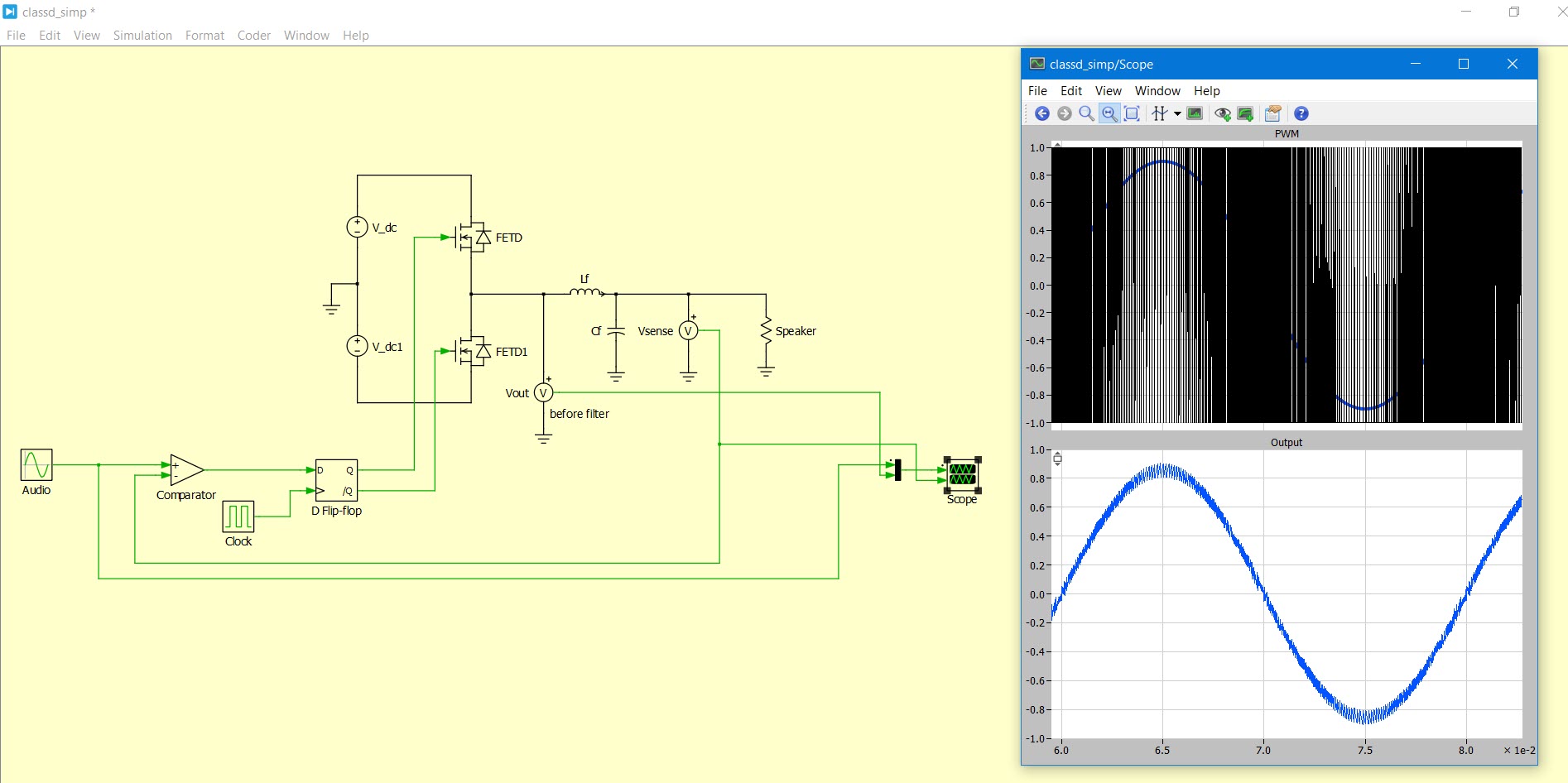Select the Lf inductor component
Screen dimensions: 1568x783
click(x=586, y=291)
